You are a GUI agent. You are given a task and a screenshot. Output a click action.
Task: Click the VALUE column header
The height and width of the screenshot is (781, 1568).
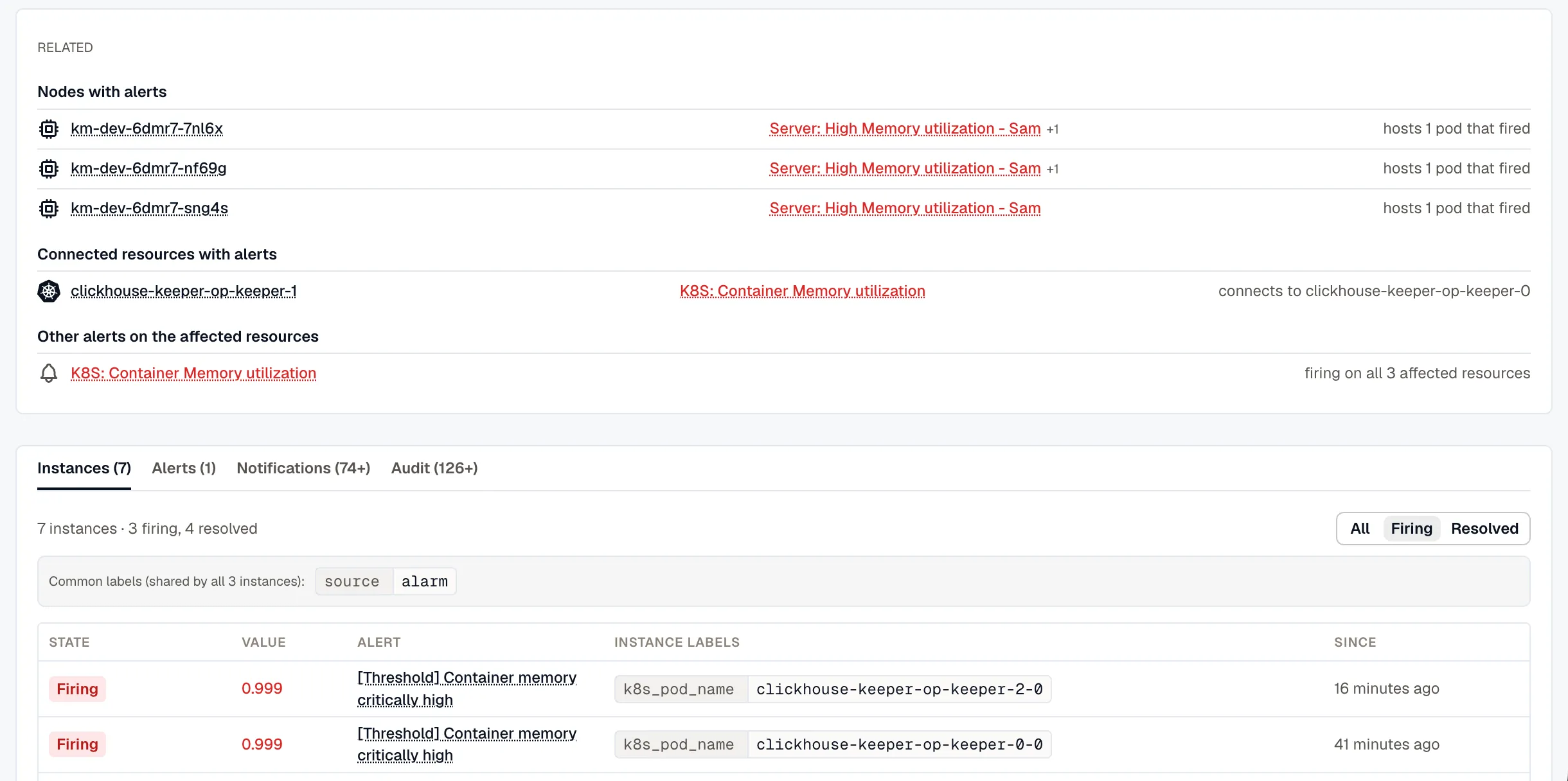click(x=263, y=642)
